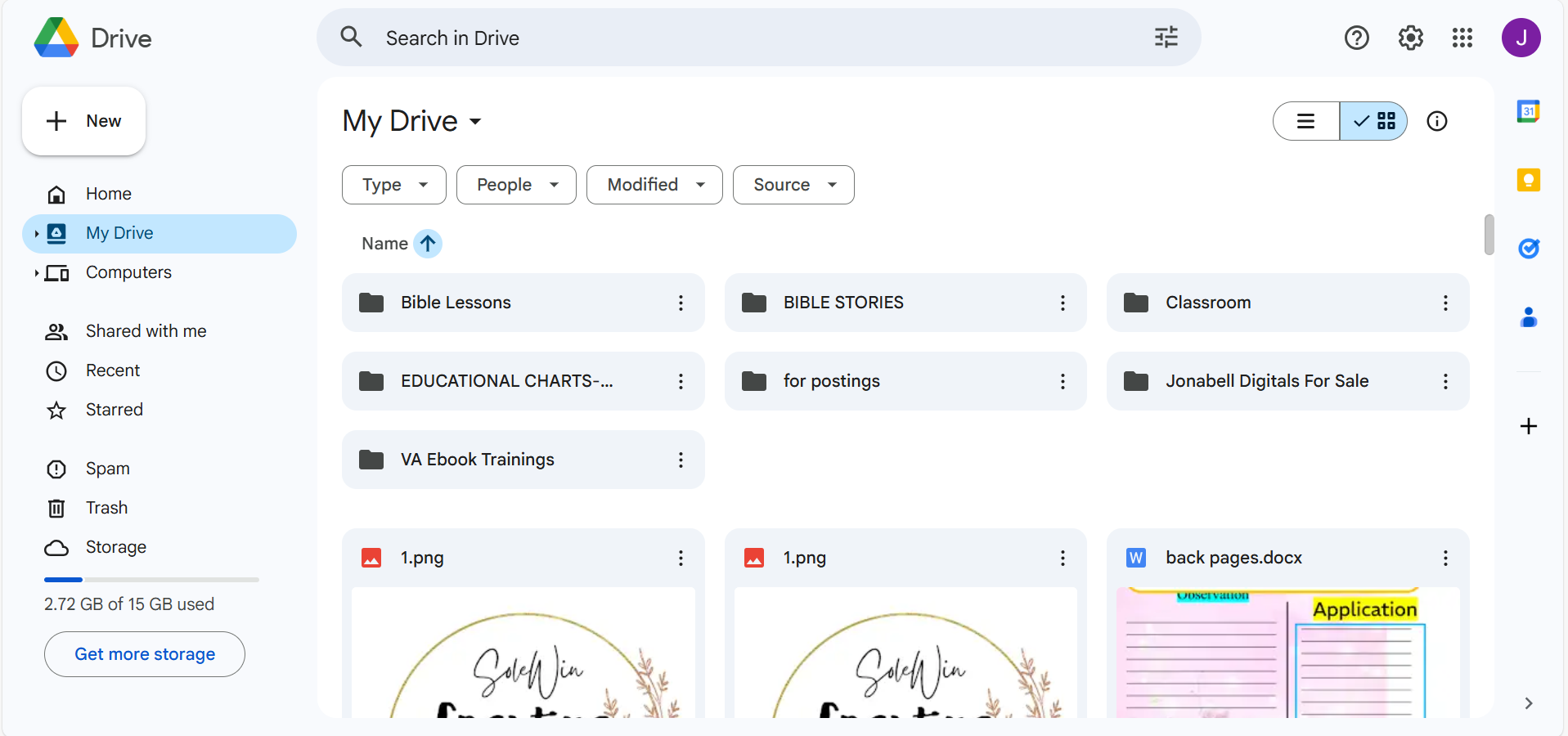This screenshot has width=1568, height=736.
Task: Select the VA Ebook Trainings folder name
Action: point(478,460)
